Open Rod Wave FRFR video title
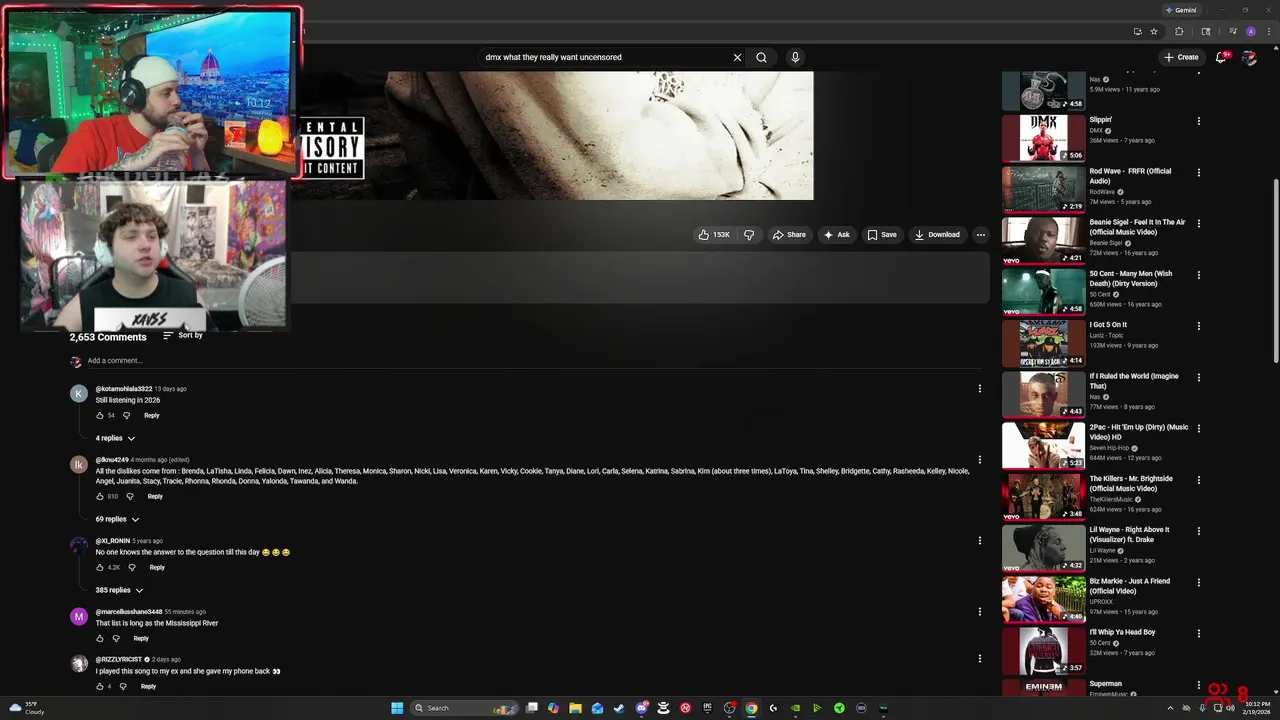The image size is (1280, 720). [1130, 176]
